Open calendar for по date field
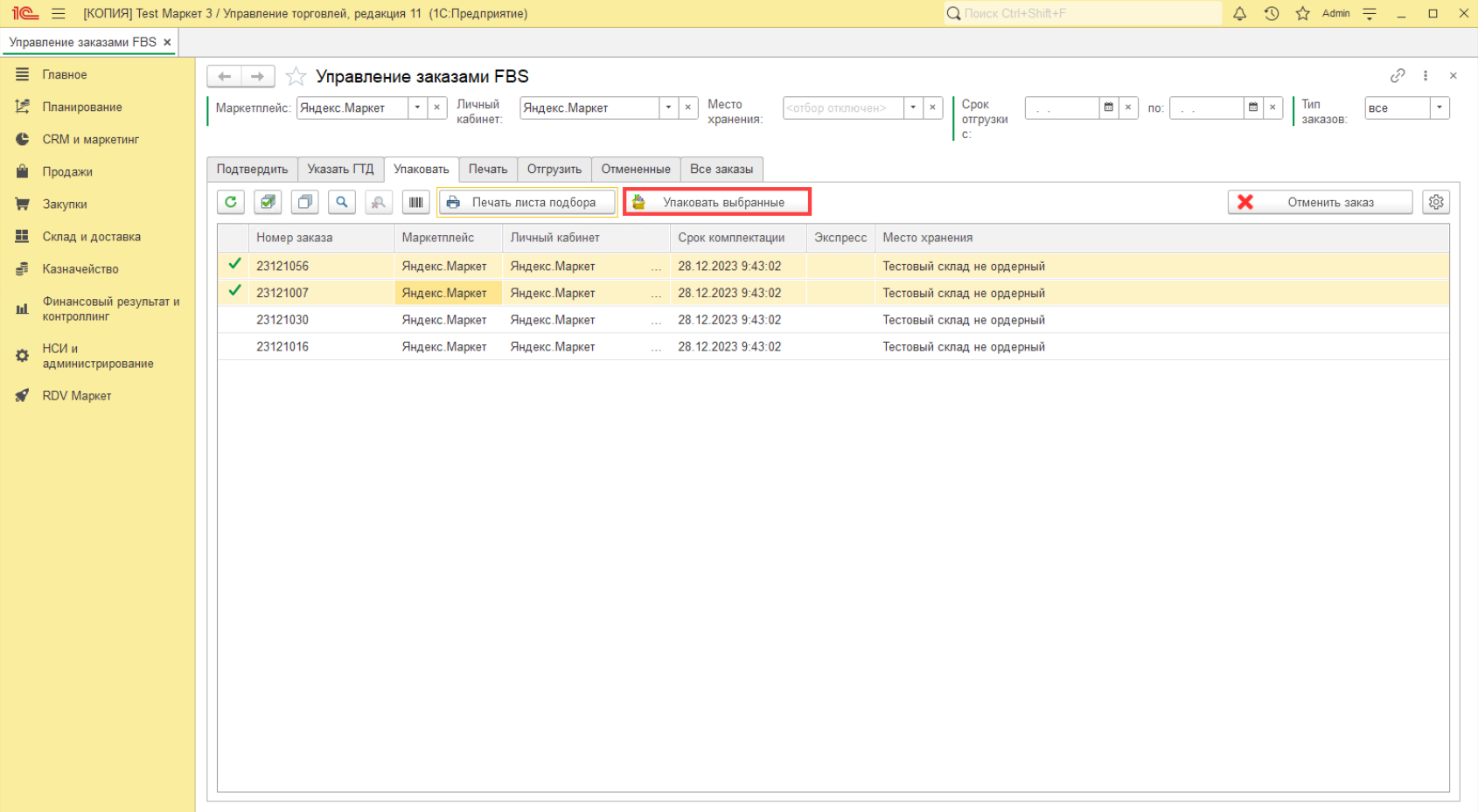Screen dimensions: 1478x812 (1253, 108)
